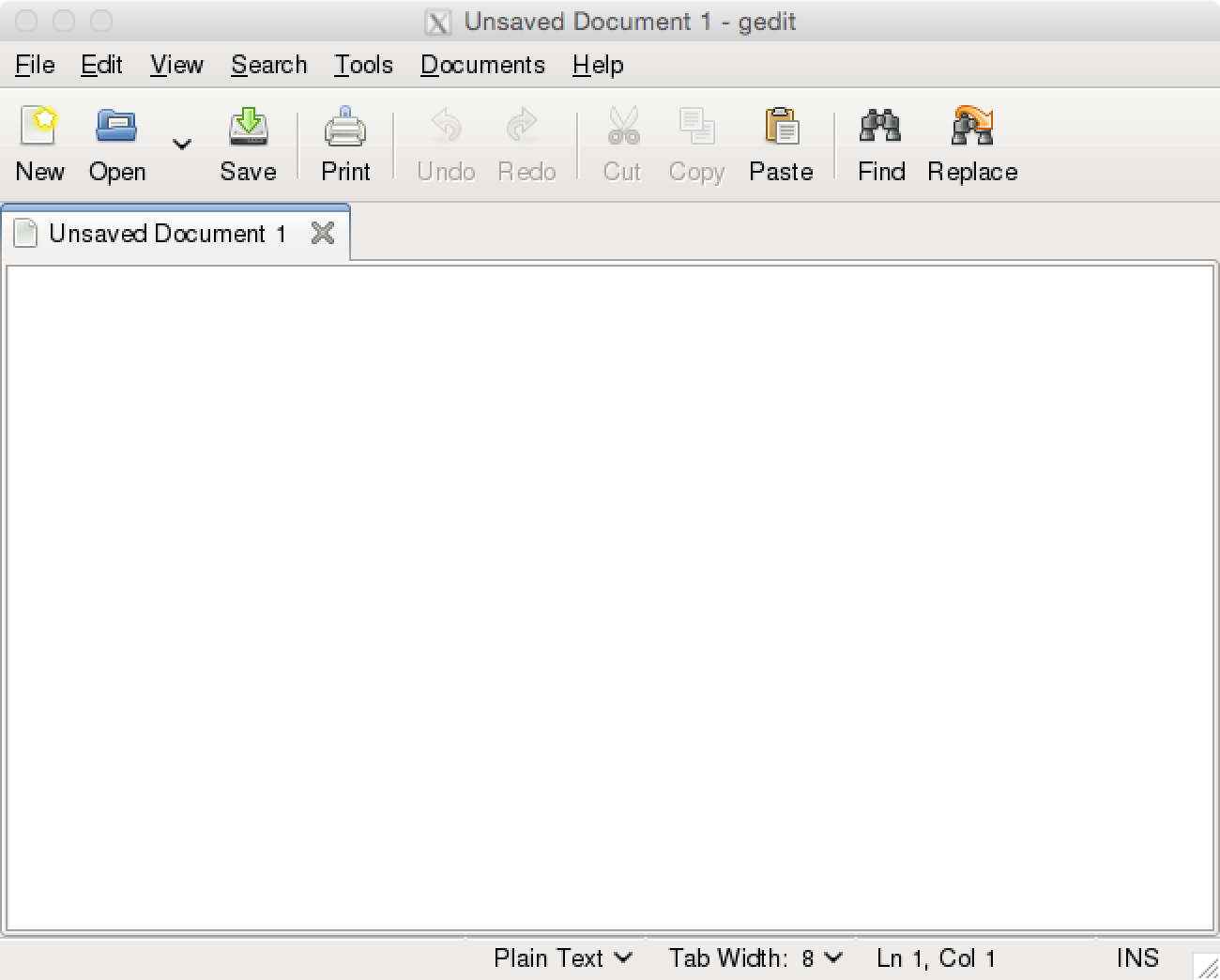Open the Documents menu
Image resolution: width=1220 pixels, height=980 pixels.
tap(482, 65)
